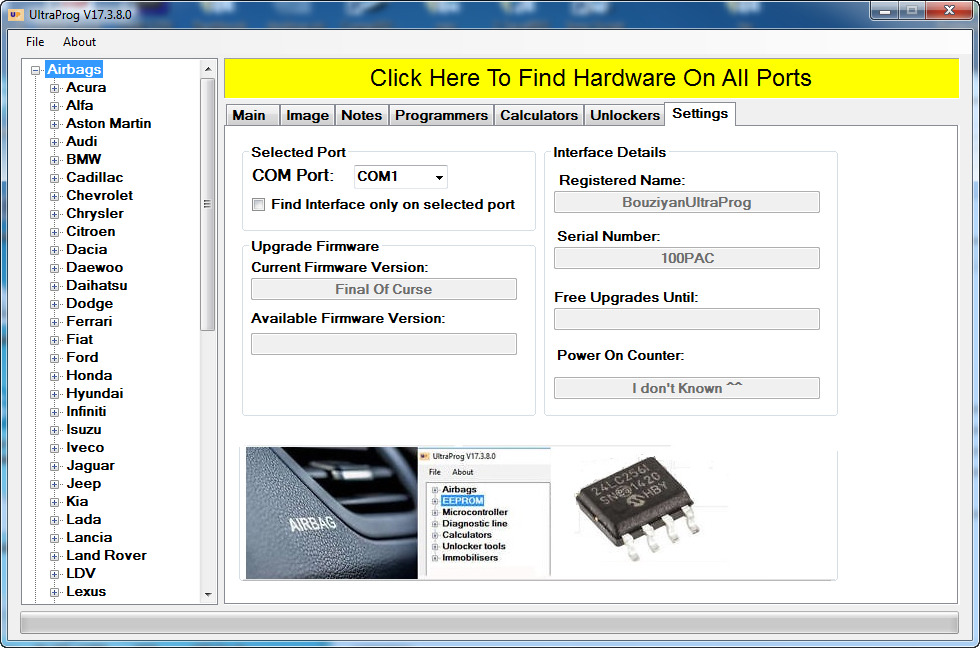Click the tree scrollbar down arrow

pos(208,595)
